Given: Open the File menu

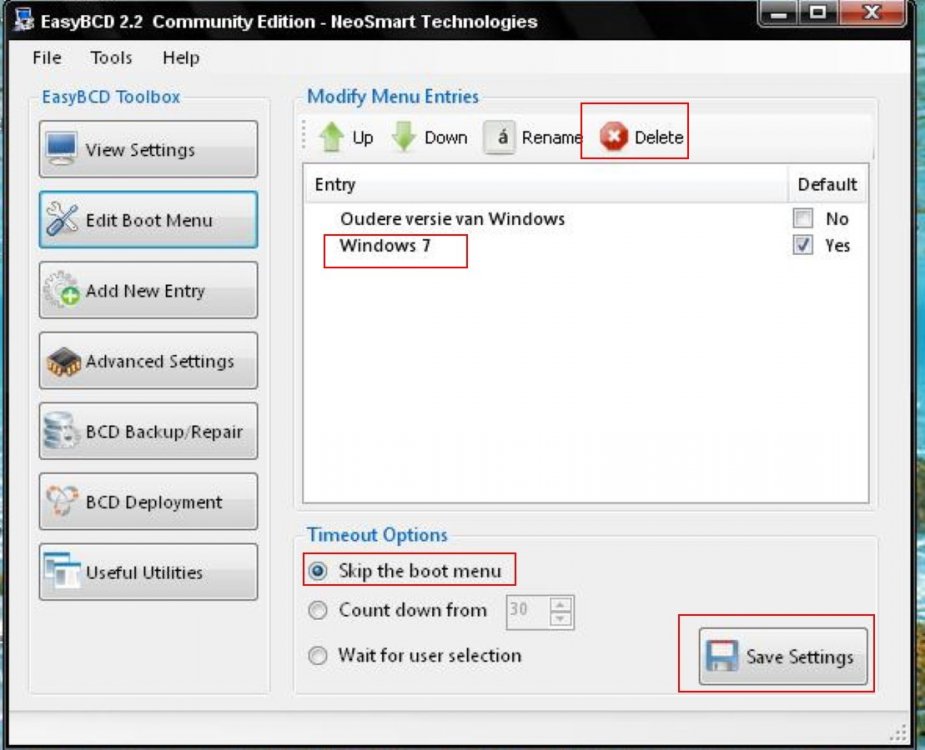Looking at the screenshot, I should coord(47,58).
